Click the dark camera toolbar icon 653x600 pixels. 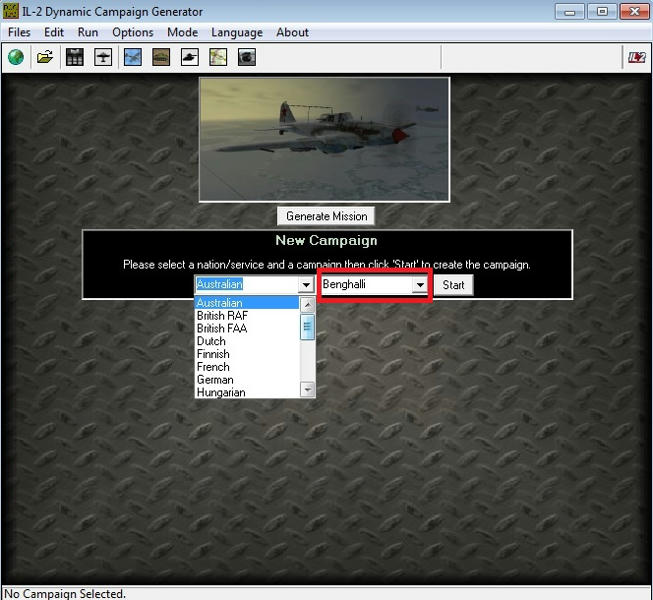247,57
